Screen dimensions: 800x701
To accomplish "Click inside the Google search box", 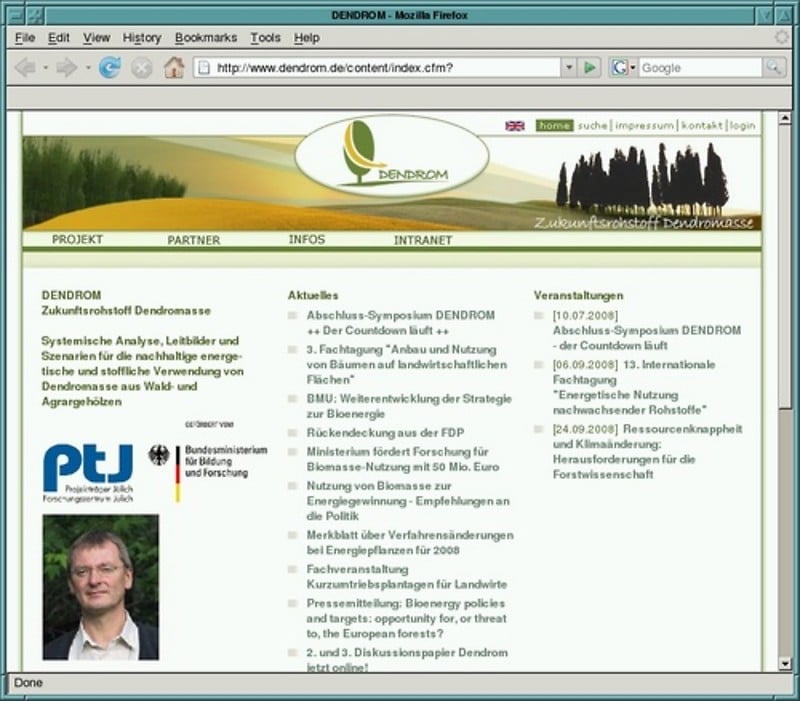I will coord(700,67).
